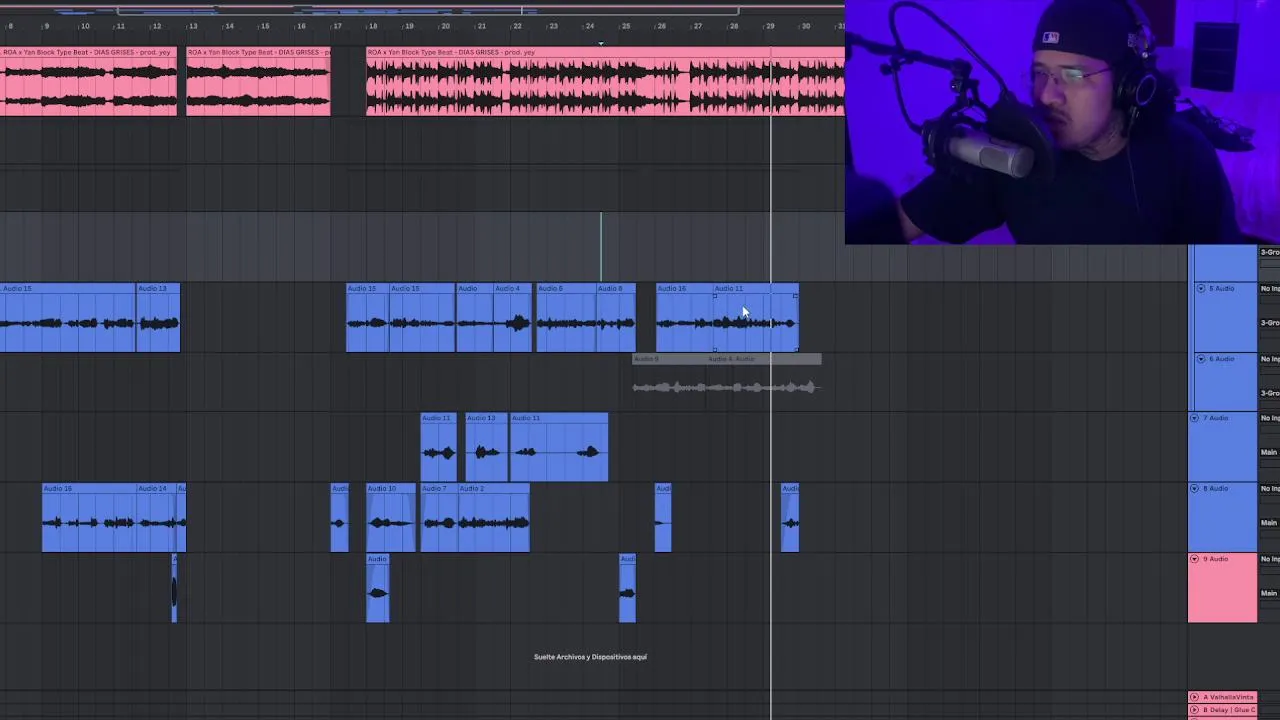Select the pink beat clip starting near bar 18

(605, 82)
